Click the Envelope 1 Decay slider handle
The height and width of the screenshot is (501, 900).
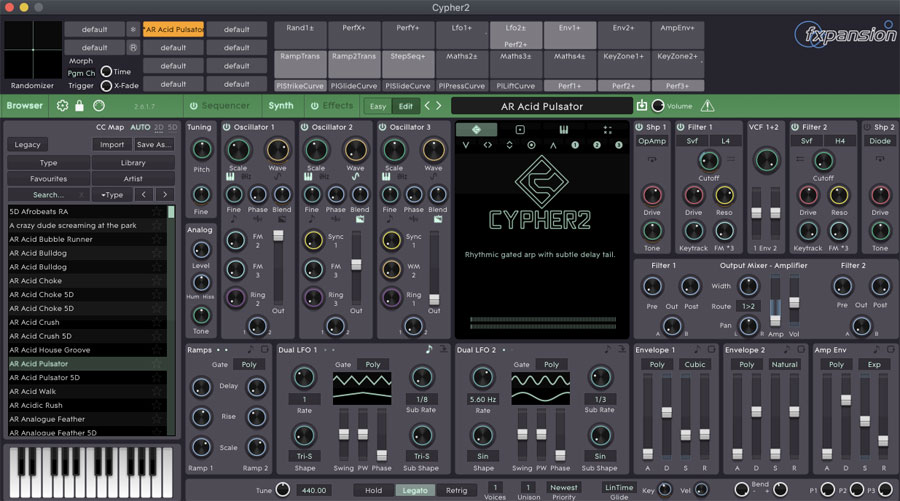tap(666, 413)
